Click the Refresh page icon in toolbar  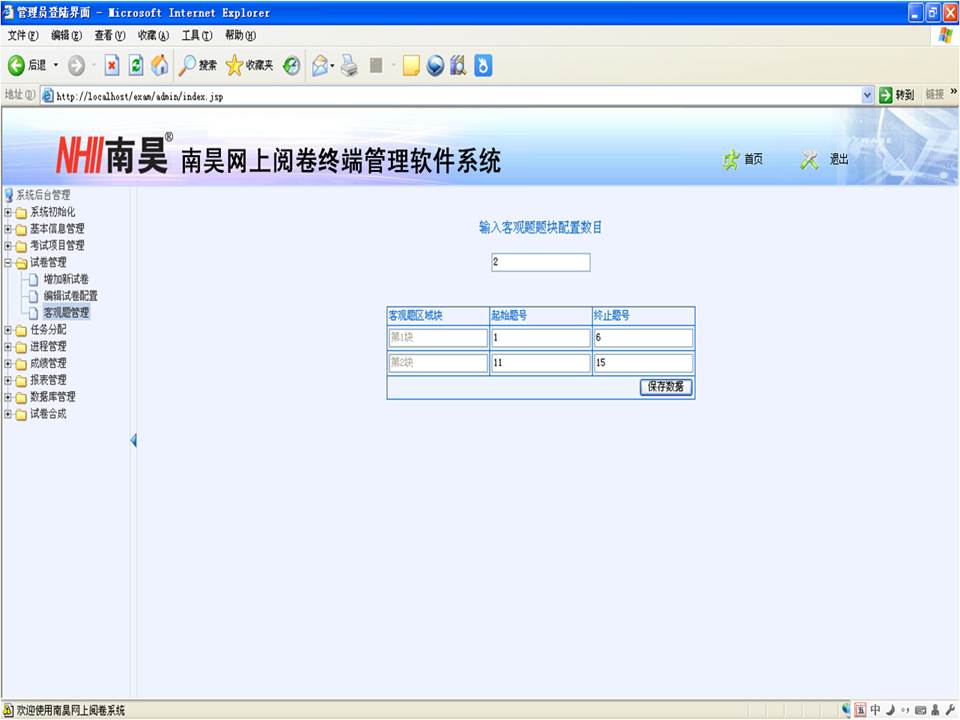136,65
